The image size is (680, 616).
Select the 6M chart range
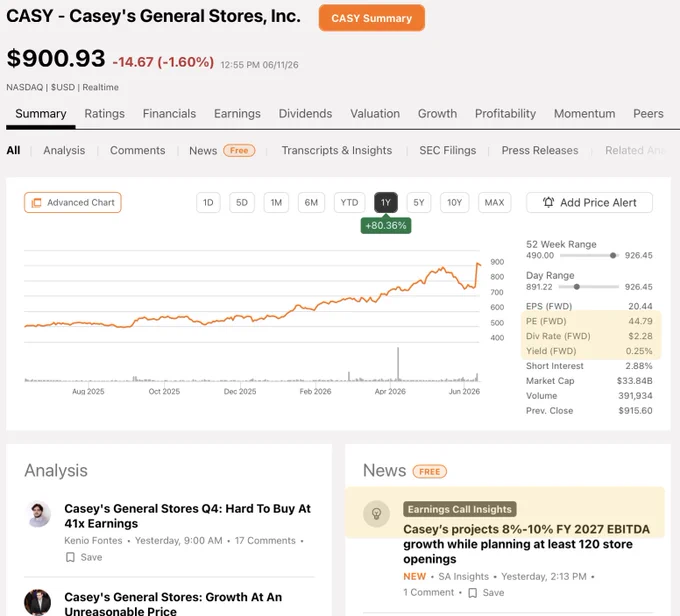[x=311, y=203]
